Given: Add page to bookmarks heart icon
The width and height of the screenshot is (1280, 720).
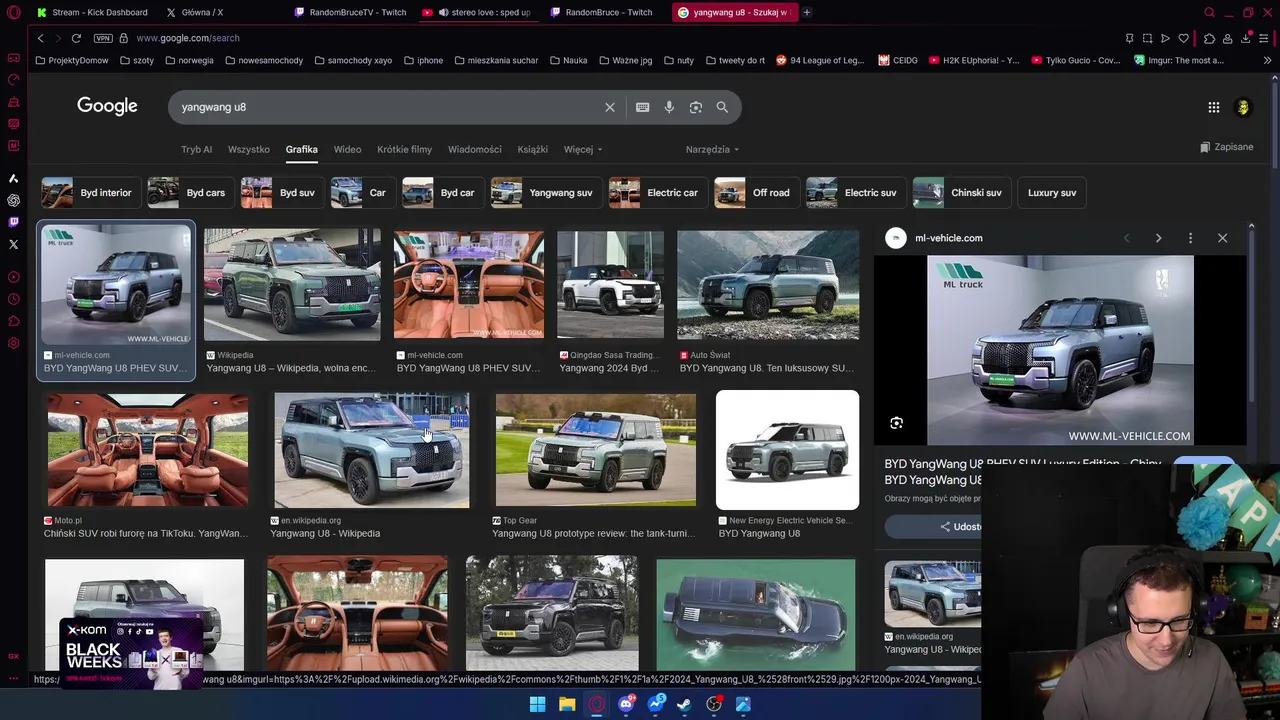Looking at the screenshot, I should pos(1183,38).
